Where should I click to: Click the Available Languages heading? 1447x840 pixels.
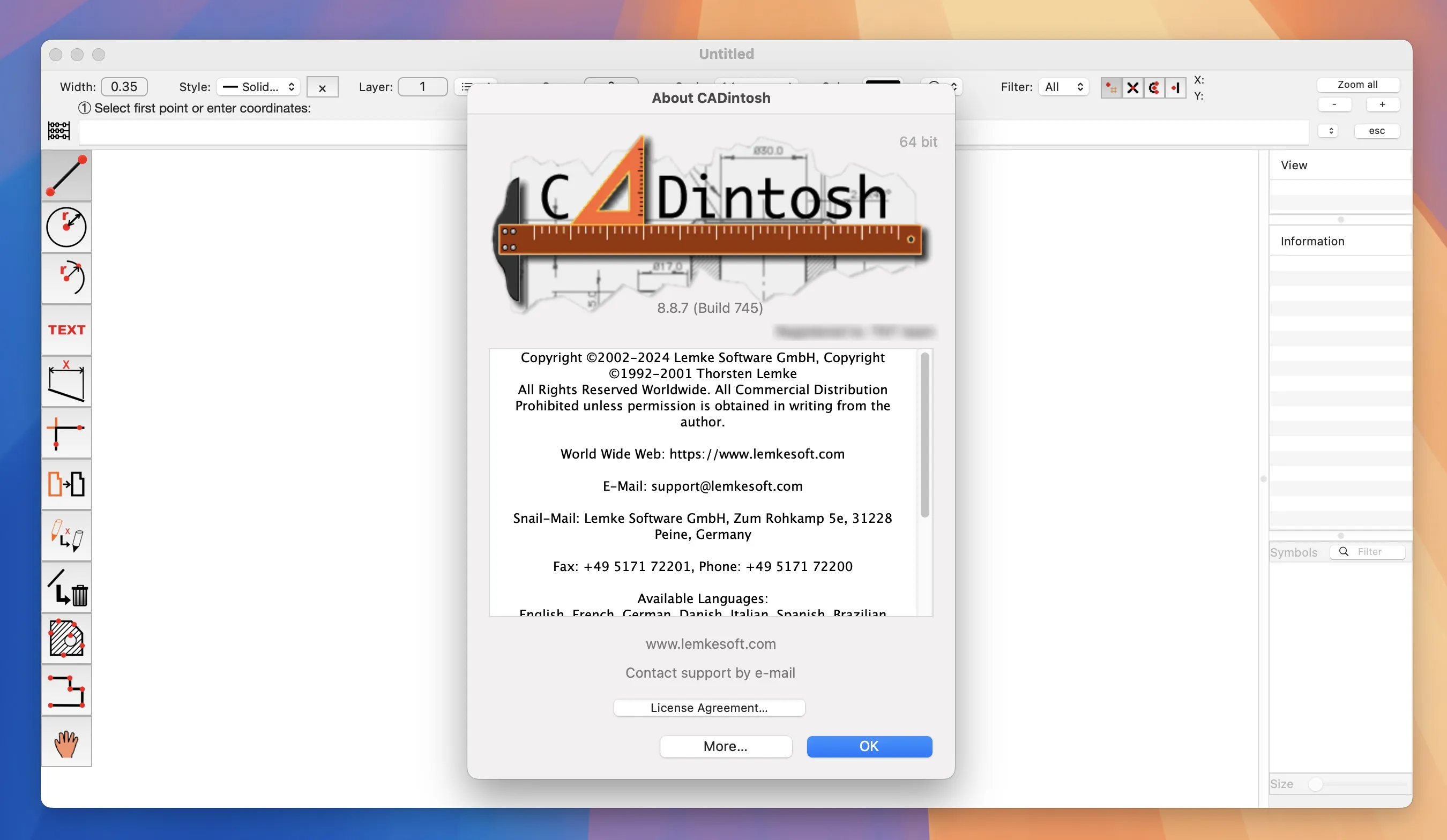(x=702, y=598)
